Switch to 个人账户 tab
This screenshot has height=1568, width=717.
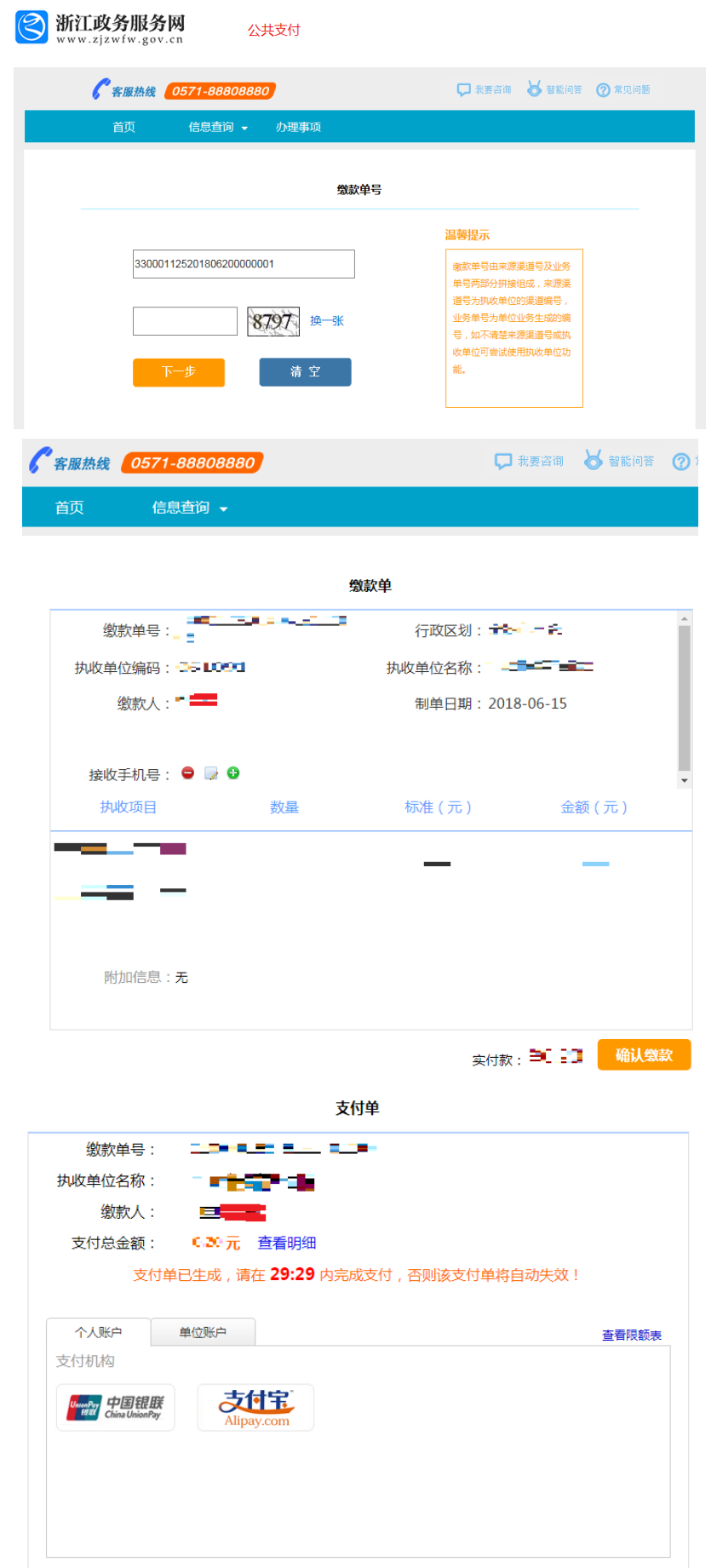point(99,1332)
